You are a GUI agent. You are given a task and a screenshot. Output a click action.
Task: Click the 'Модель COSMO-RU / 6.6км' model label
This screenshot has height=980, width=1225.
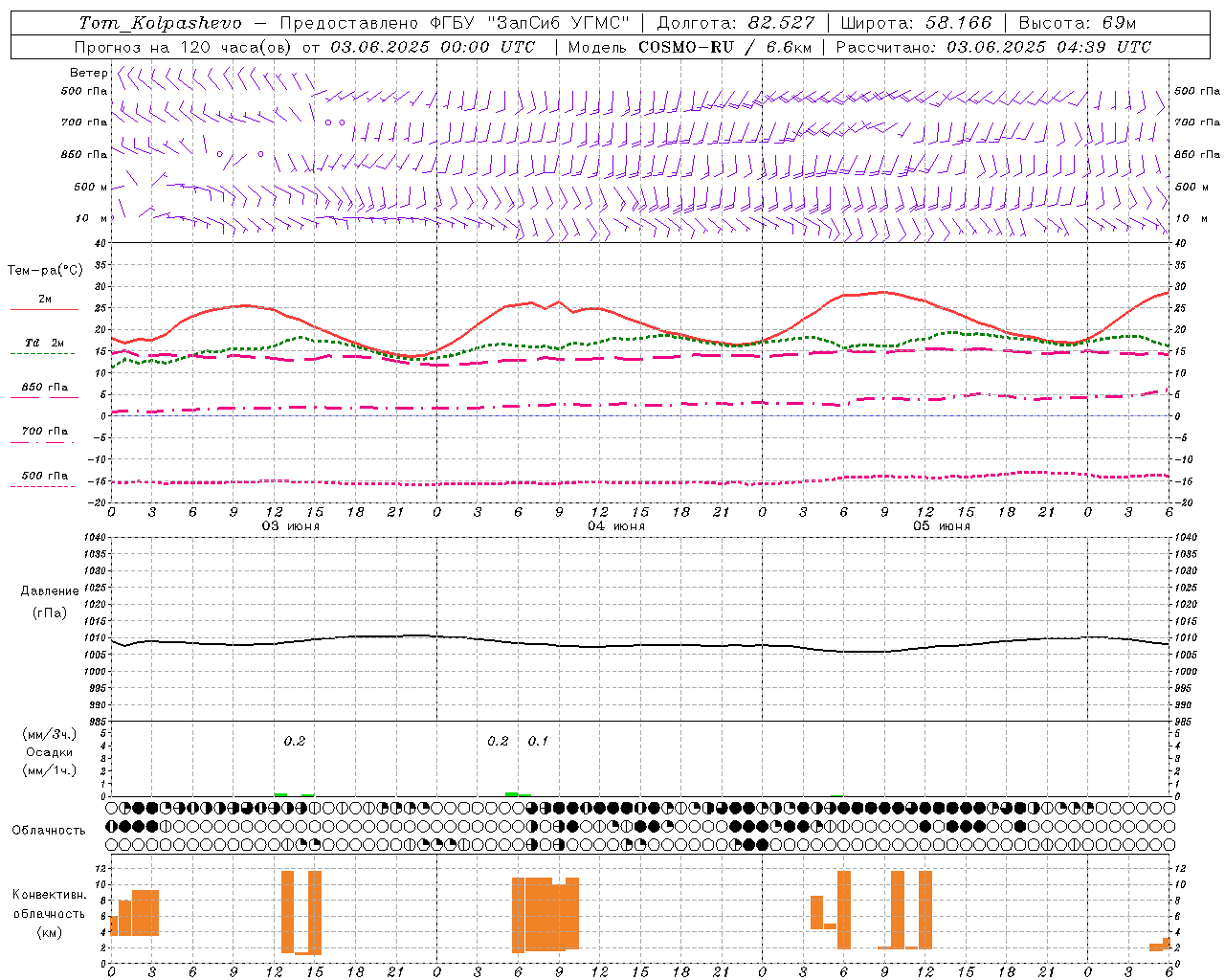[690, 47]
